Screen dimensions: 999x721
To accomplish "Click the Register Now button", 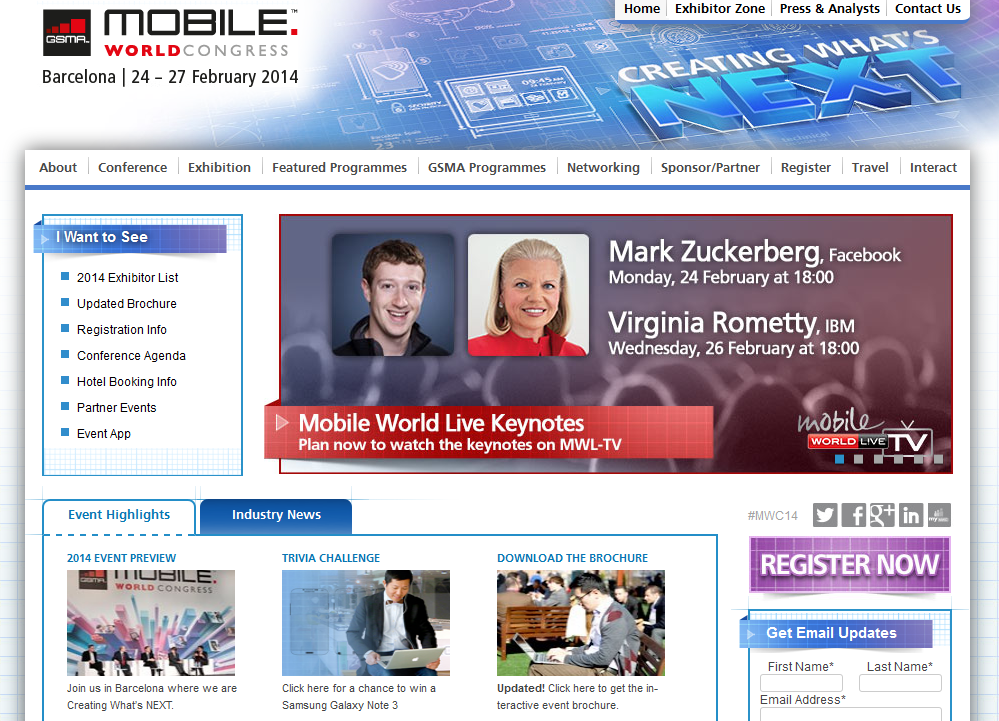I will click(x=850, y=564).
